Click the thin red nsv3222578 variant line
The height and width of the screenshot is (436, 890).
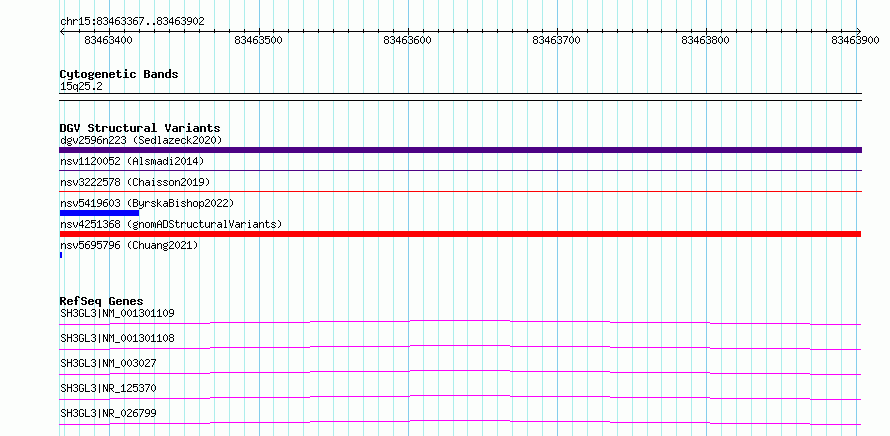pyautogui.click(x=460, y=191)
